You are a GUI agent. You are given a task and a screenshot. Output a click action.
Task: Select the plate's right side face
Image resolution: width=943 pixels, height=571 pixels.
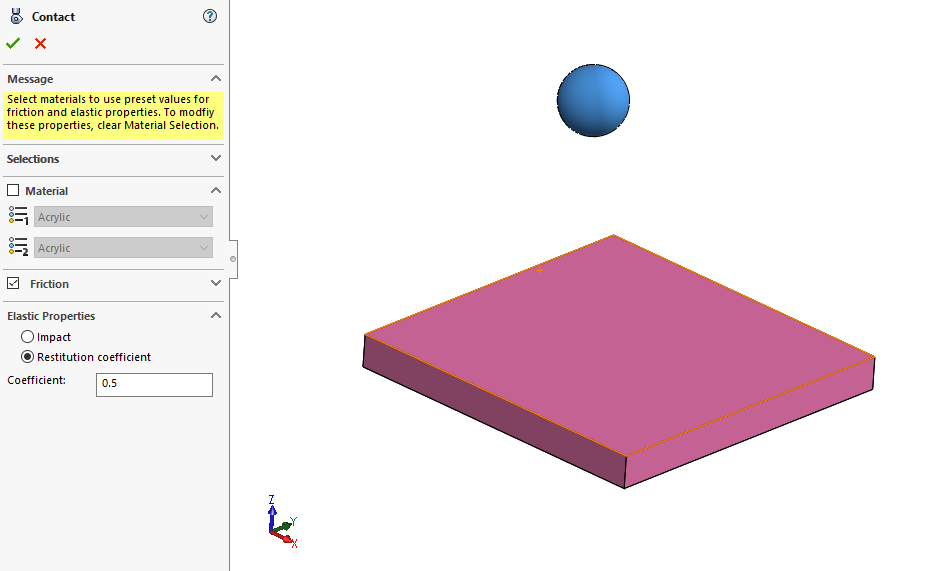coord(749,423)
